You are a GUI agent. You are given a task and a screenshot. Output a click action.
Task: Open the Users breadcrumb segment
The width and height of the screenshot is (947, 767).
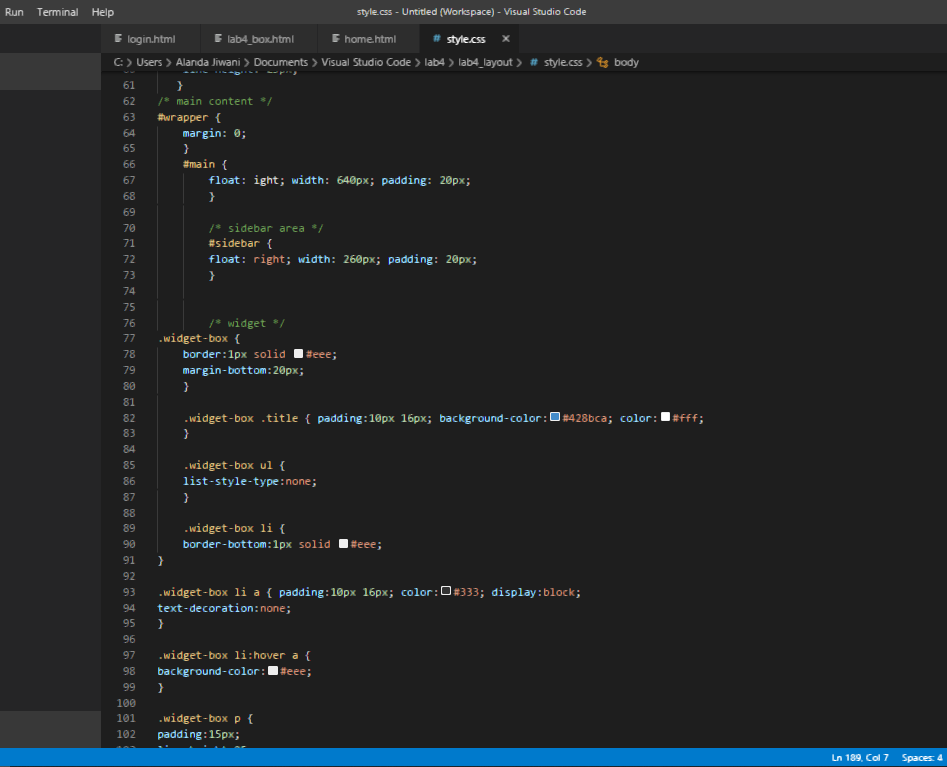pyautogui.click(x=149, y=62)
